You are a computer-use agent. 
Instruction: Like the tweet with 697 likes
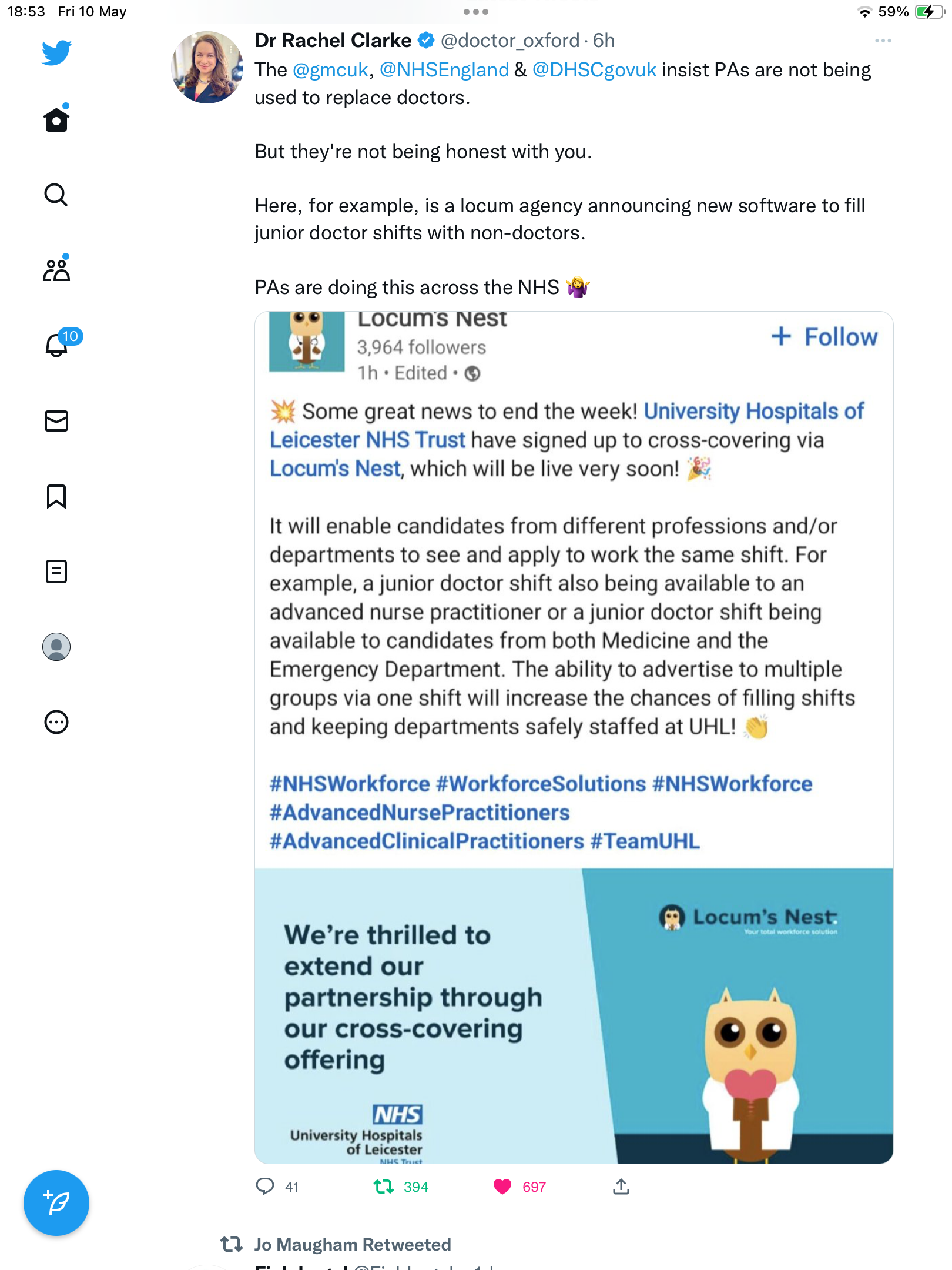click(x=502, y=1187)
